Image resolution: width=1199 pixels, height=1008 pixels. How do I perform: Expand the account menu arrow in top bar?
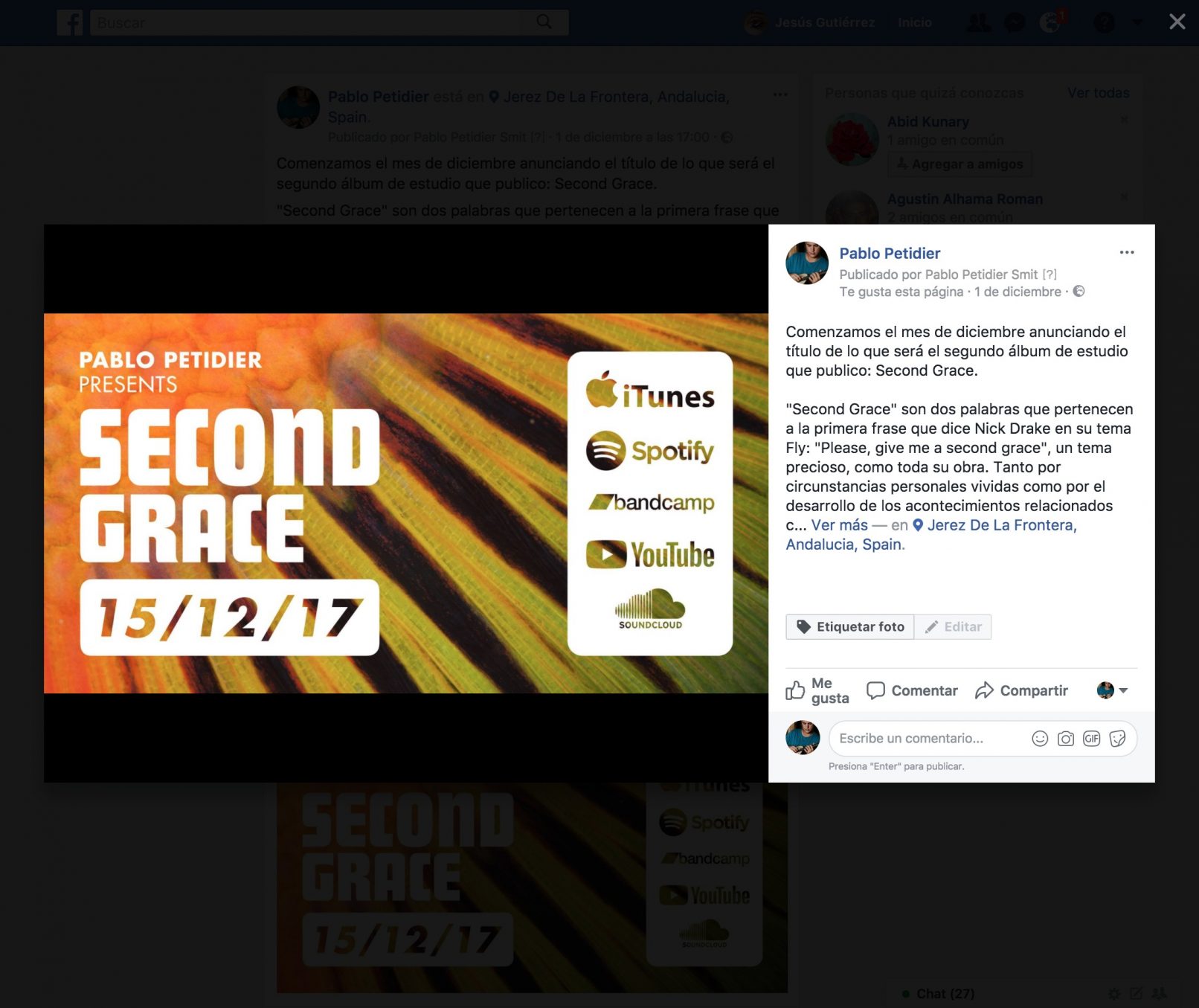(x=1137, y=22)
